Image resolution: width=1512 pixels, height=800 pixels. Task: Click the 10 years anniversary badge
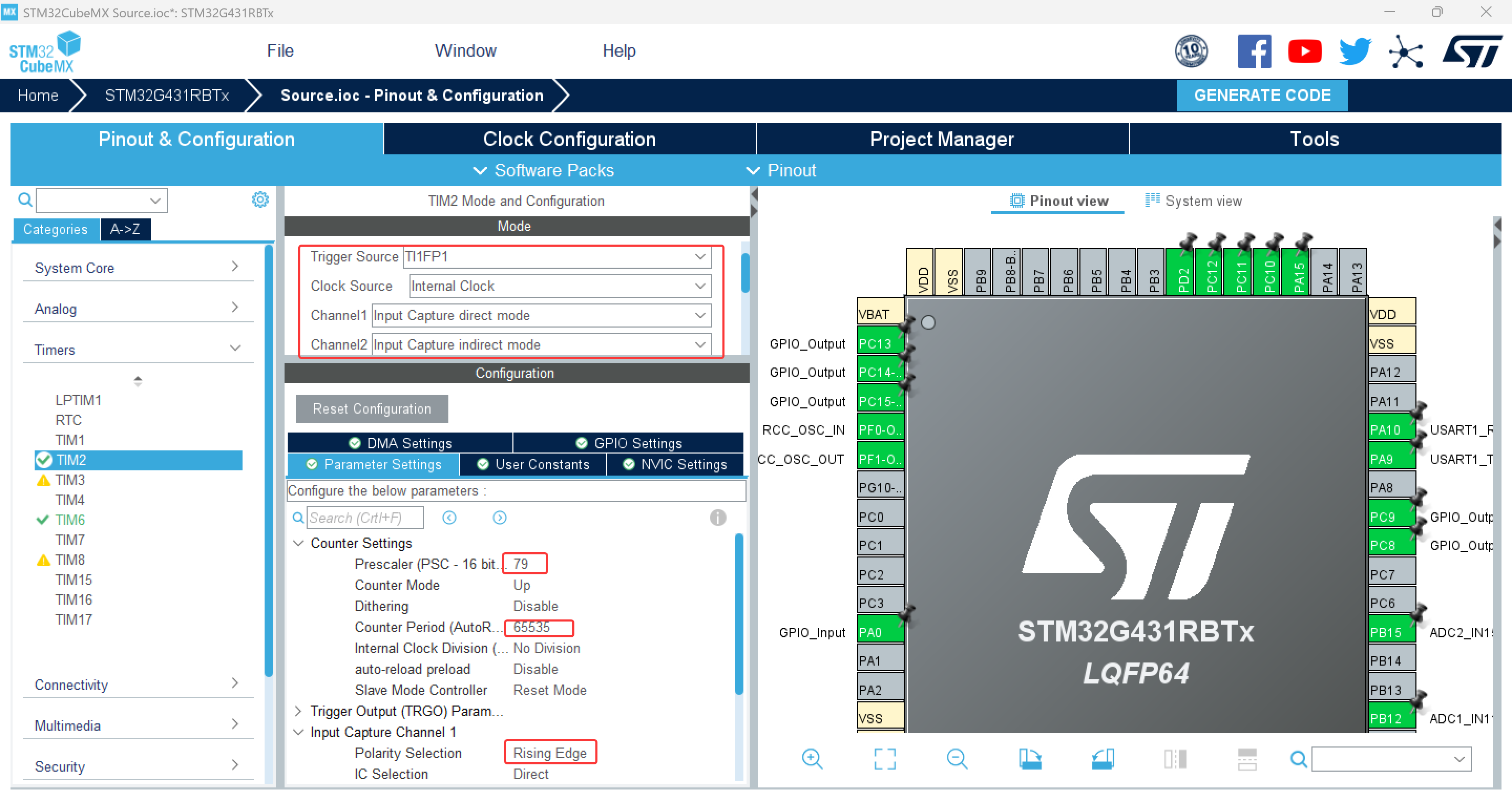pyautogui.click(x=1191, y=51)
